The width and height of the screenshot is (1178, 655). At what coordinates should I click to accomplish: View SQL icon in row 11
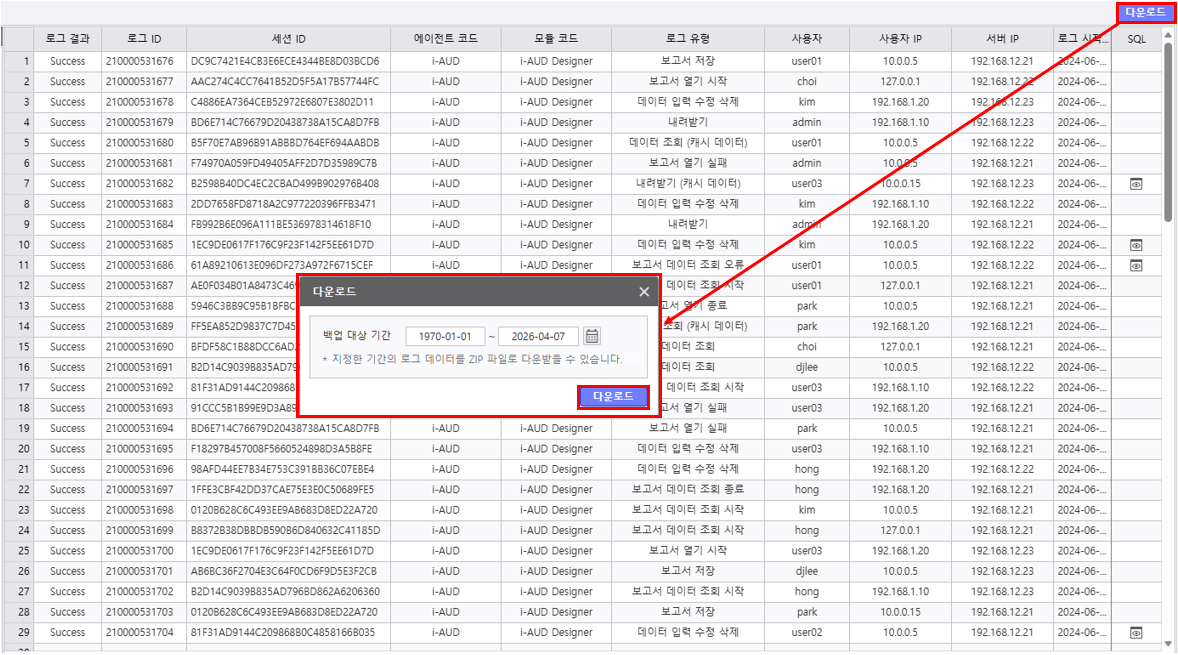pos(1136,265)
